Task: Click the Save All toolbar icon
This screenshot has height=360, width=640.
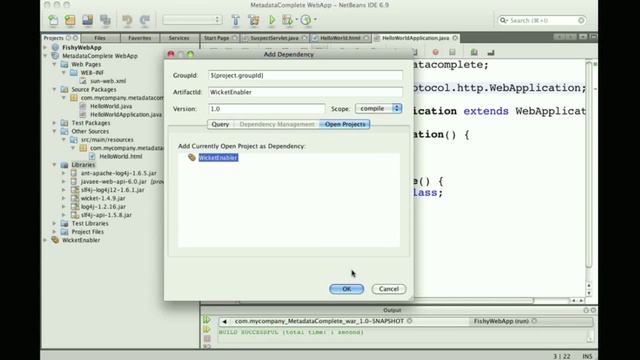Action: click(x=105, y=20)
